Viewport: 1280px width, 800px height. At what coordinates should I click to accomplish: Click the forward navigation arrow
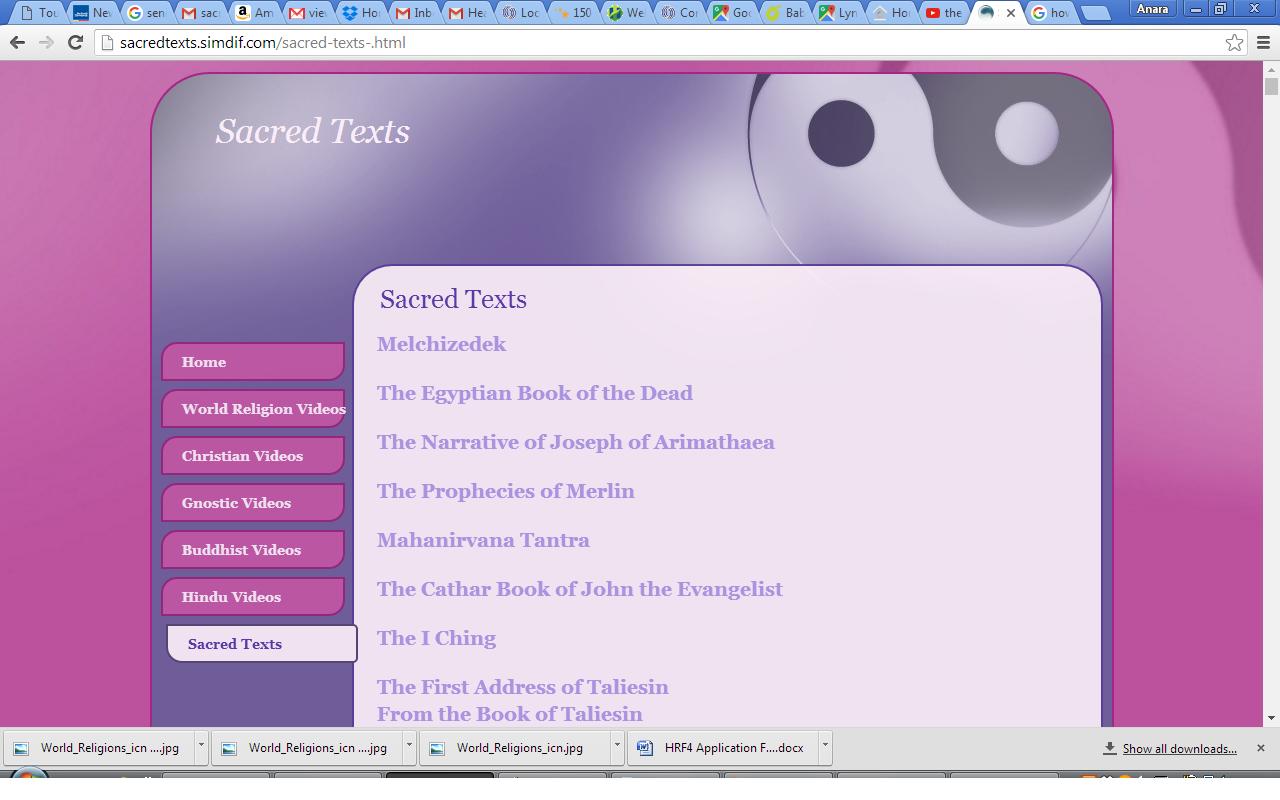click(x=46, y=42)
